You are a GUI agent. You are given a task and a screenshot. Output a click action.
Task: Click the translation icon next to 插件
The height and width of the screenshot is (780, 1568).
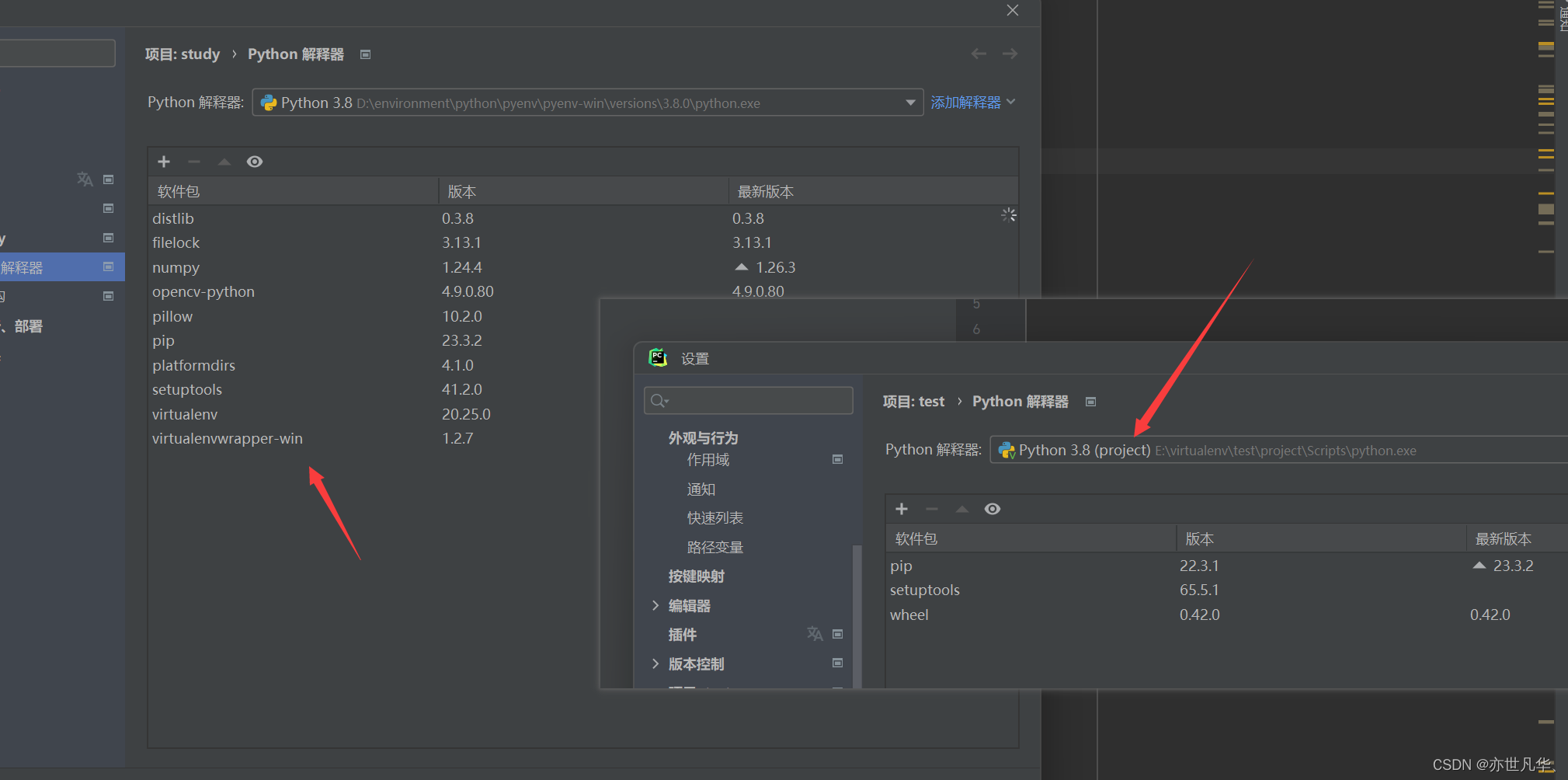pyautogui.click(x=815, y=634)
